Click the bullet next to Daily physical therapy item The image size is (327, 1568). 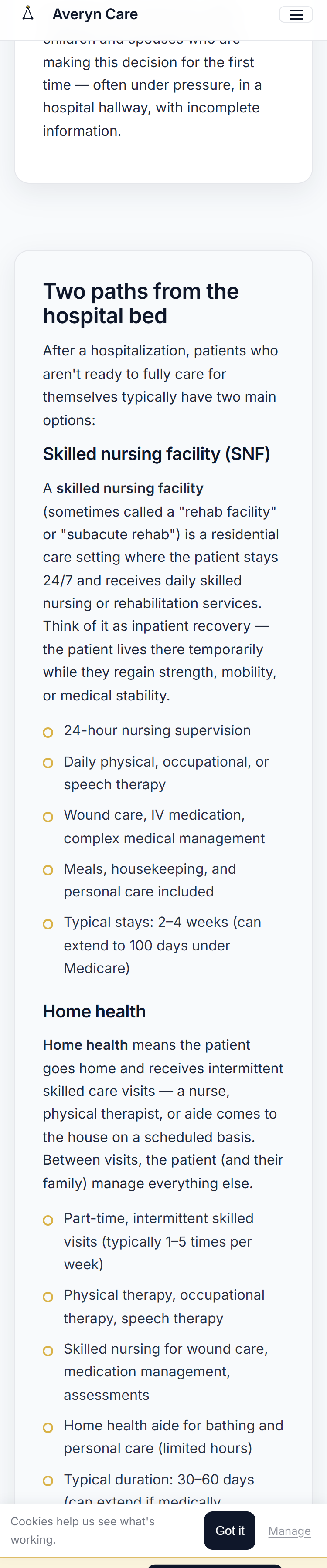coord(49,763)
